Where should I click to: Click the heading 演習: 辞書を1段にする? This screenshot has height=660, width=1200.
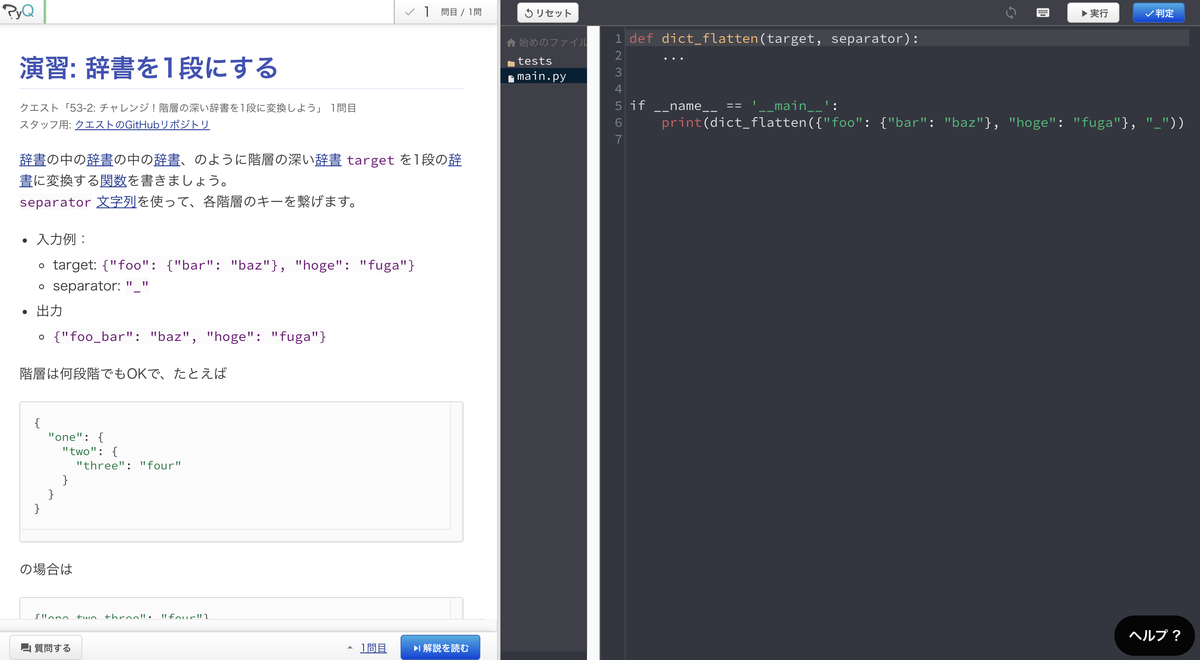[149, 68]
